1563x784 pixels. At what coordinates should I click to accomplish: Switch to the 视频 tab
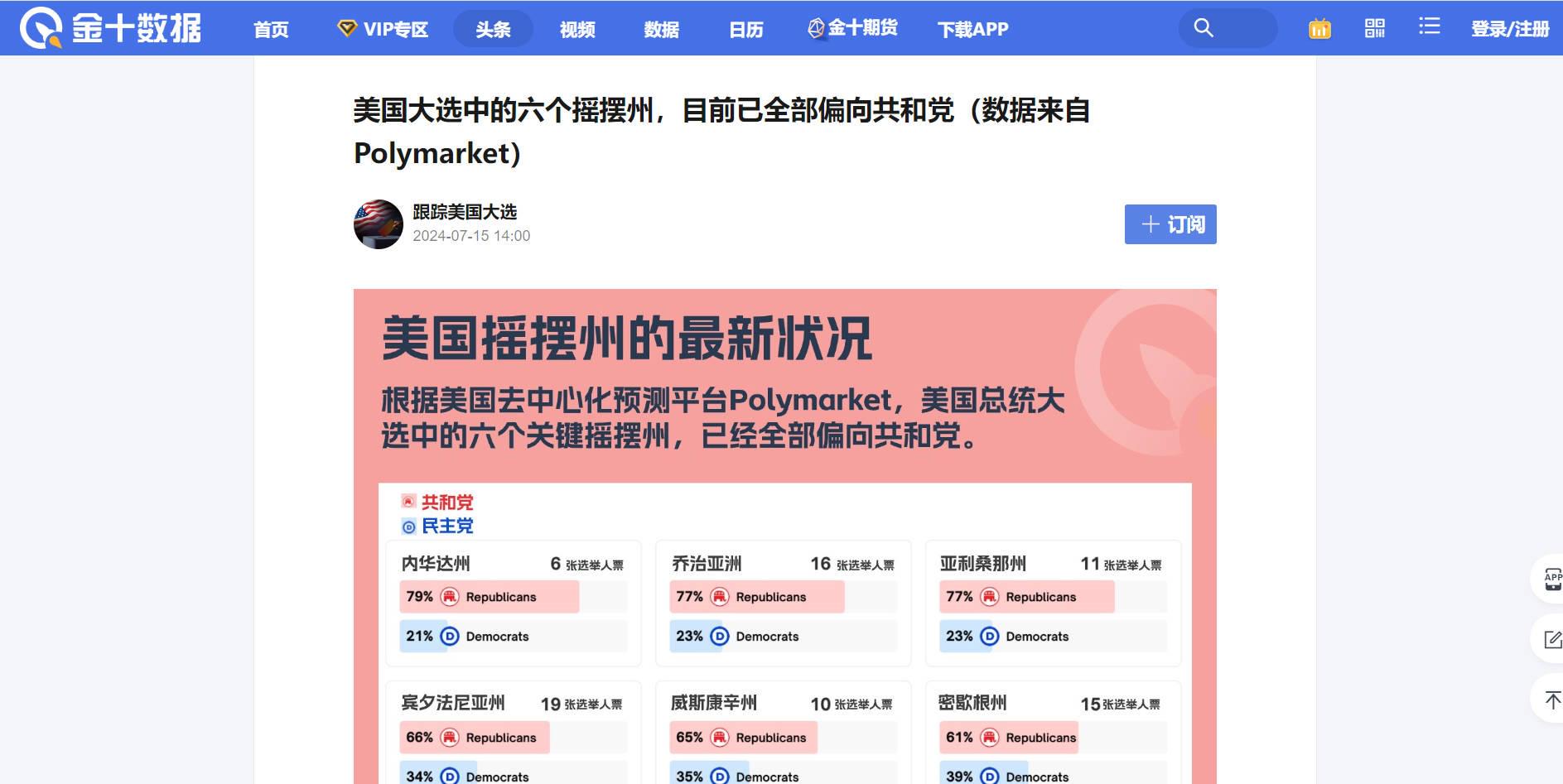click(577, 29)
